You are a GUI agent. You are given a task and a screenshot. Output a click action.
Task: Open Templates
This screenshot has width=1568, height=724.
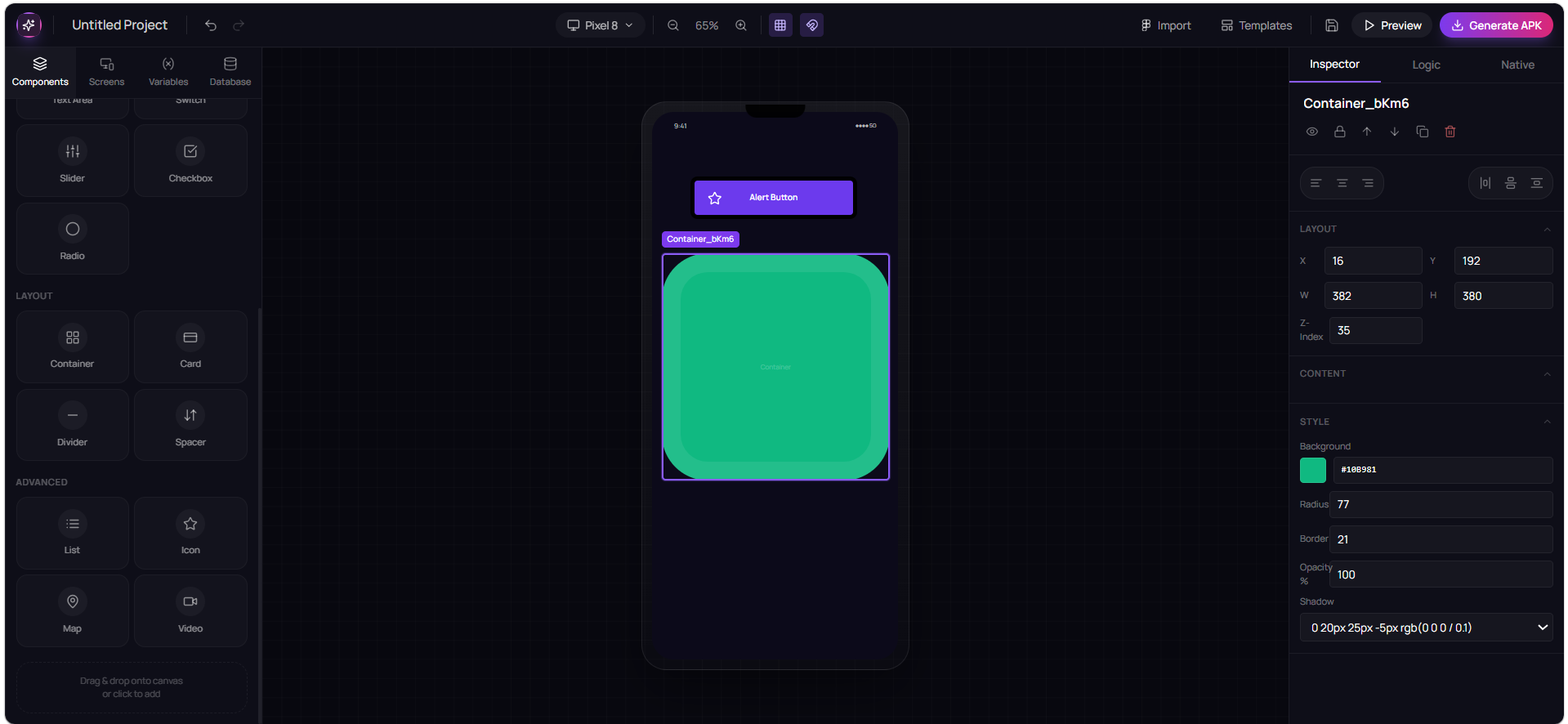coord(1257,25)
